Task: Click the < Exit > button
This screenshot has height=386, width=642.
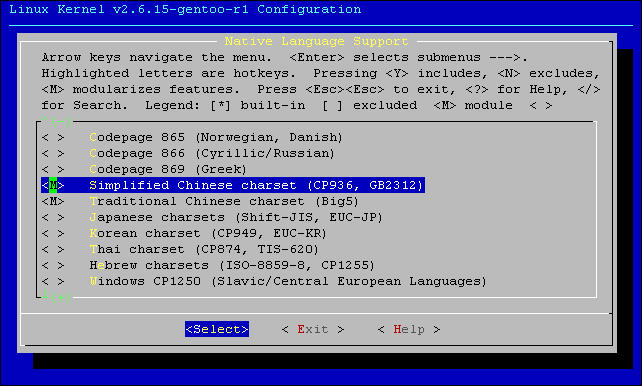Action: [x=313, y=329]
